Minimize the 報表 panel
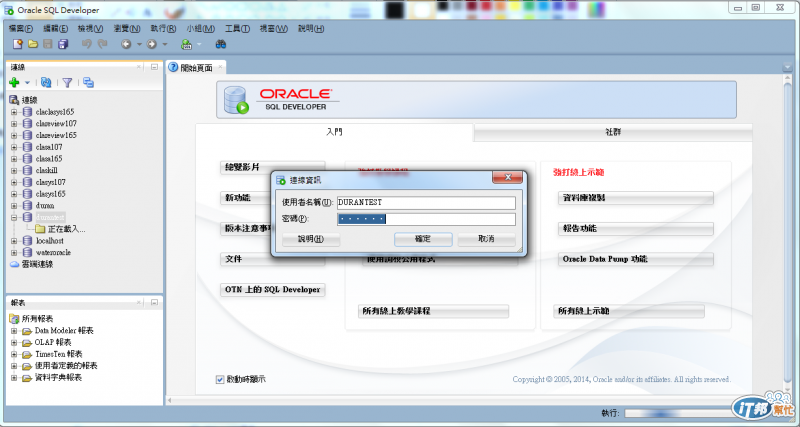Screen dimensions: 800x427 tap(154, 303)
